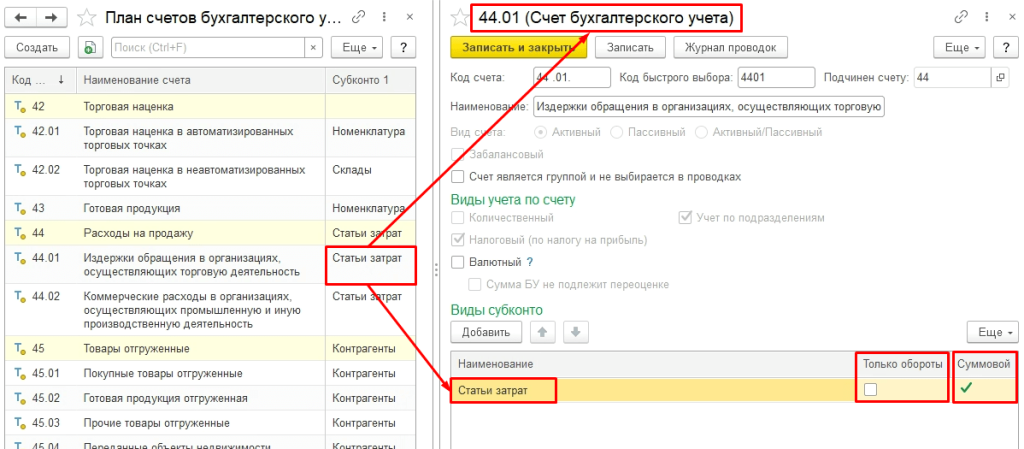The width and height of the screenshot is (1024, 449).
Task: Toggle the Забалансовый checkbox
Action: (x=458, y=155)
